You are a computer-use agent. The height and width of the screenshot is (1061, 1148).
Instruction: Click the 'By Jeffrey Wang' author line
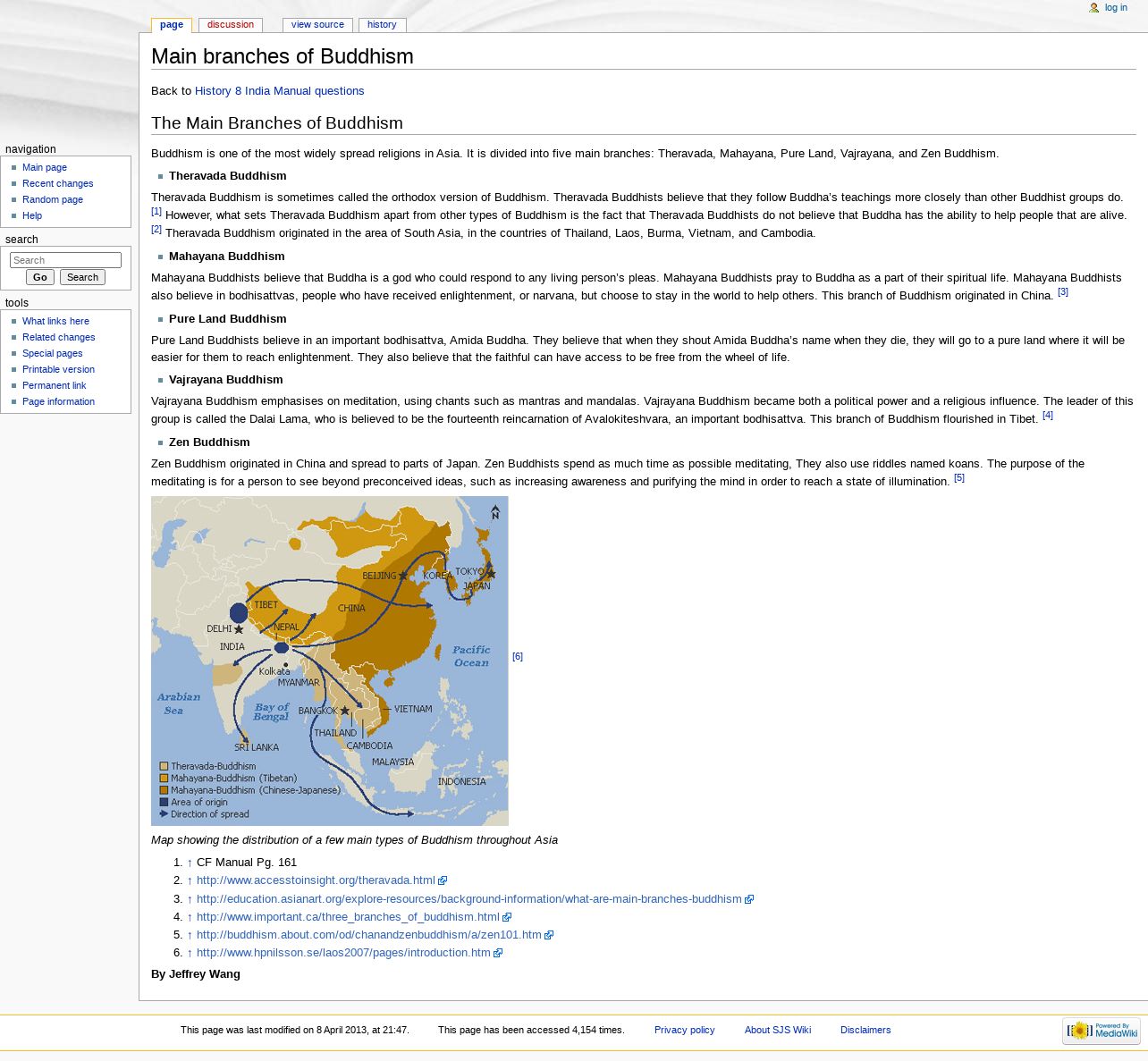[x=196, y=974]
